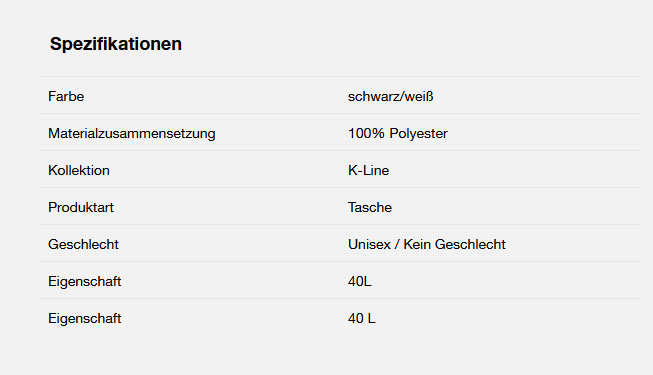Click the Unisex / Kein Geschlecht value
653x375 pixels.
[427, 244]
